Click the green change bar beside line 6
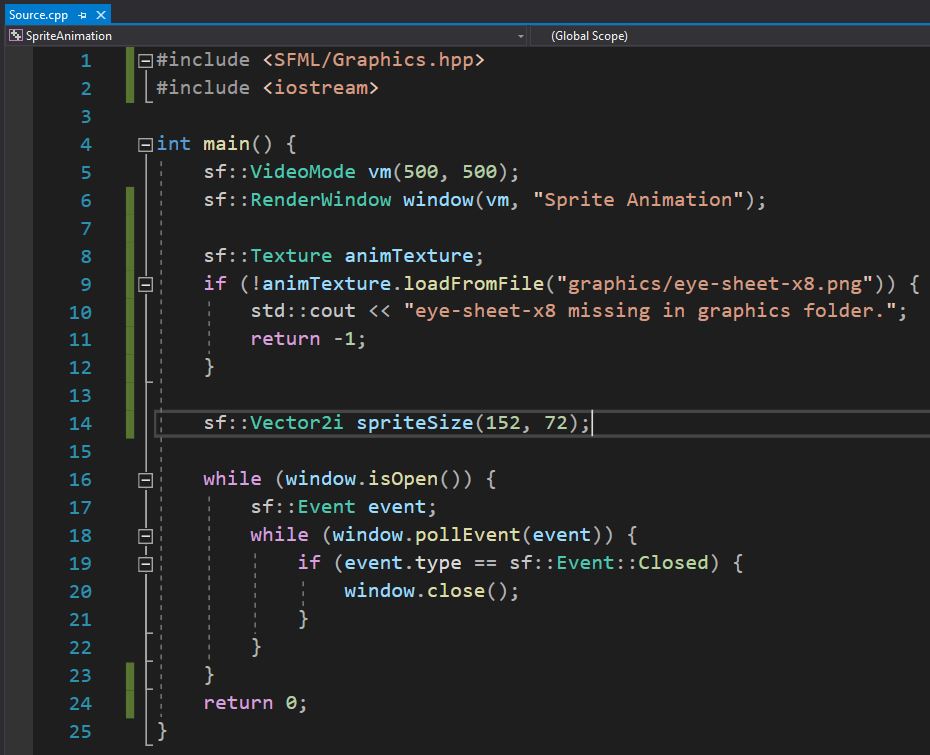930x755 pixels. coord(130,199)
